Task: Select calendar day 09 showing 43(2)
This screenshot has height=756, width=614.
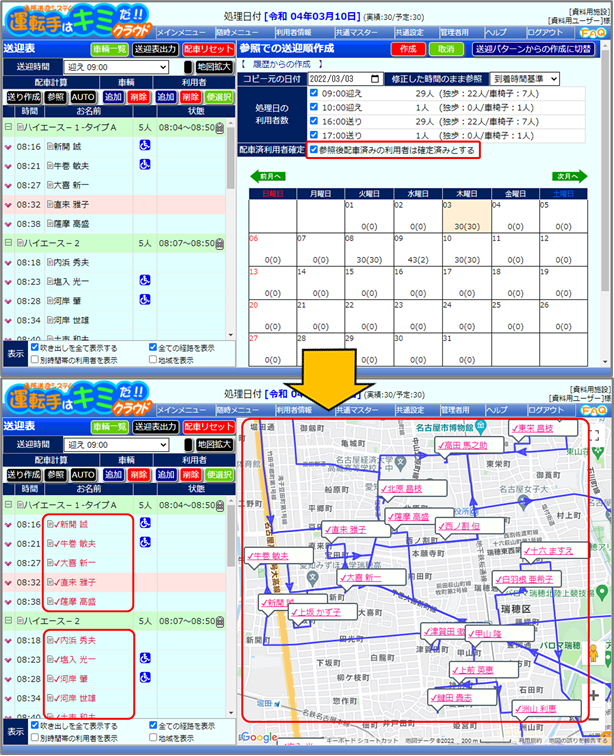Action: [418, 250]
